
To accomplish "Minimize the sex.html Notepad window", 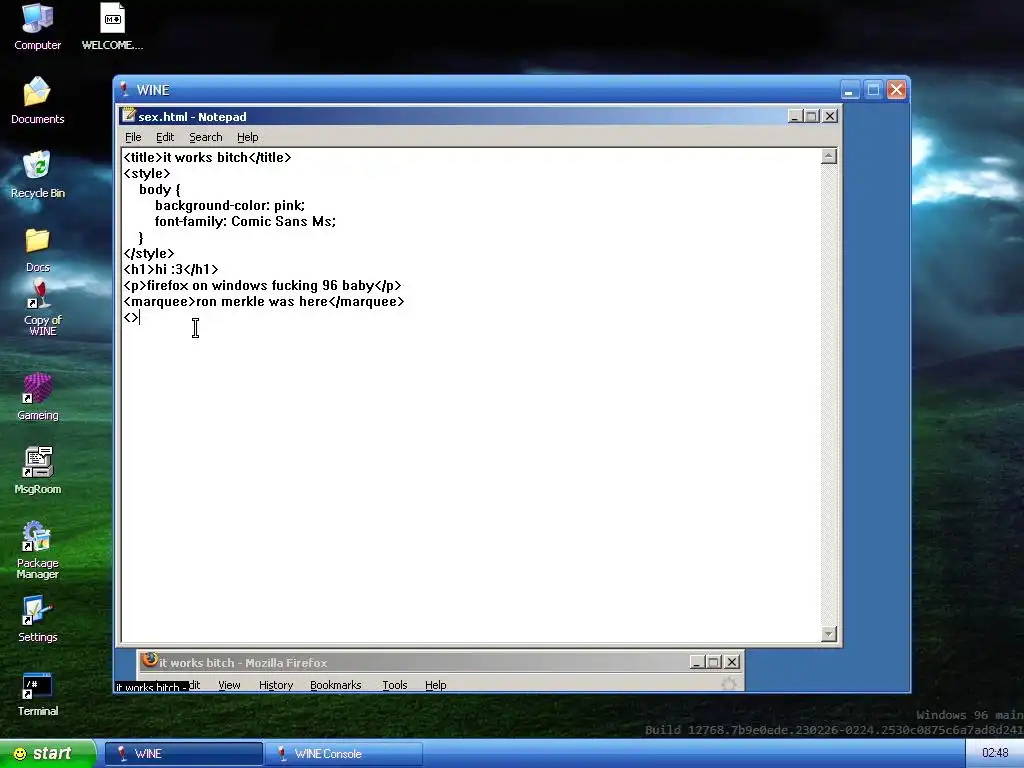I will coord(795,116).
